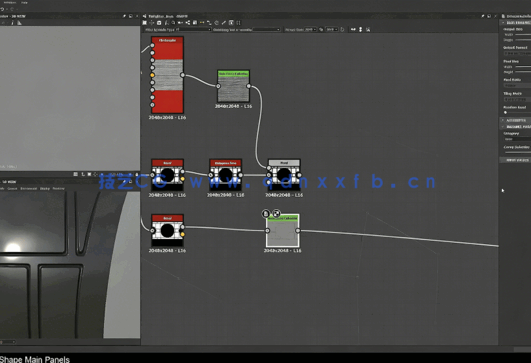Click the crosshair move icon in graph toolbar
The height and width of the screenshot is (363, 531).
(x=151, y=23)
